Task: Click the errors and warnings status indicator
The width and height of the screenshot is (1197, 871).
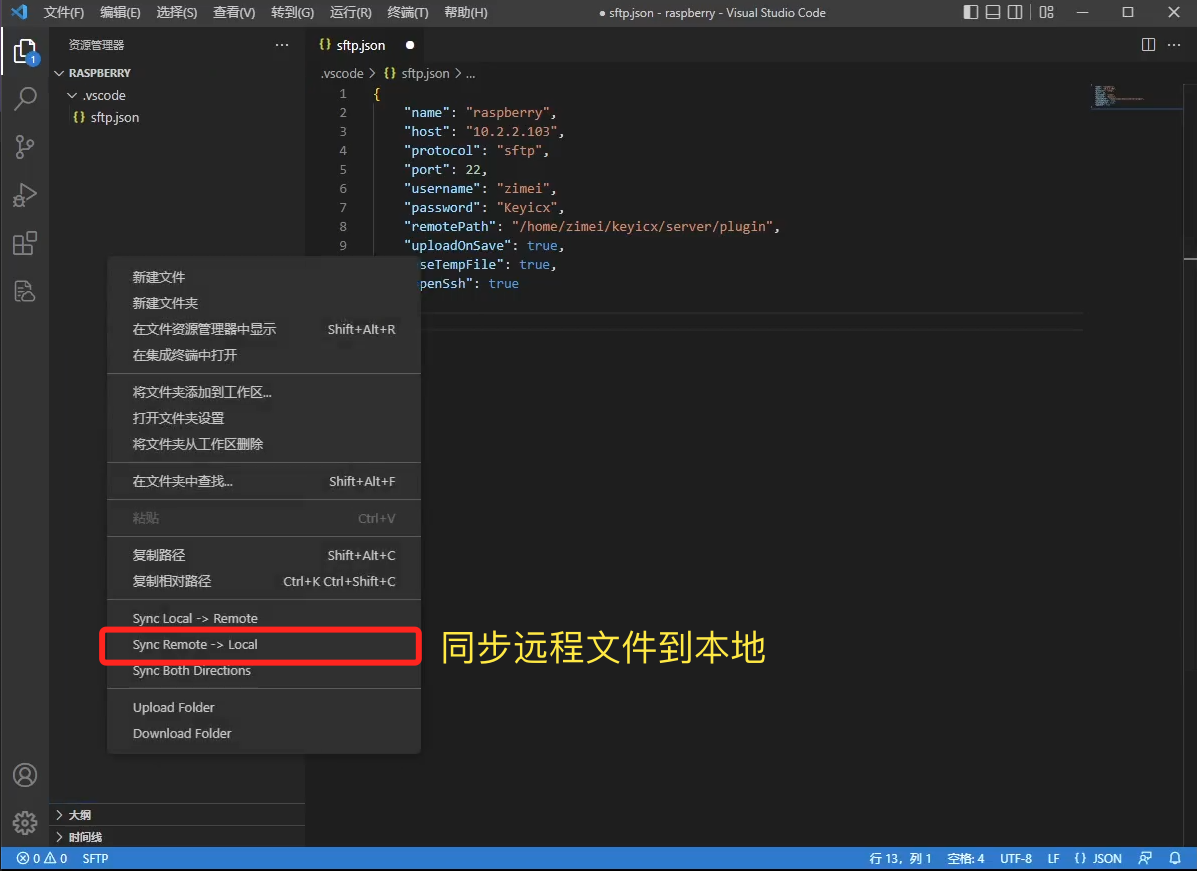Action: (x=42, y=859)
